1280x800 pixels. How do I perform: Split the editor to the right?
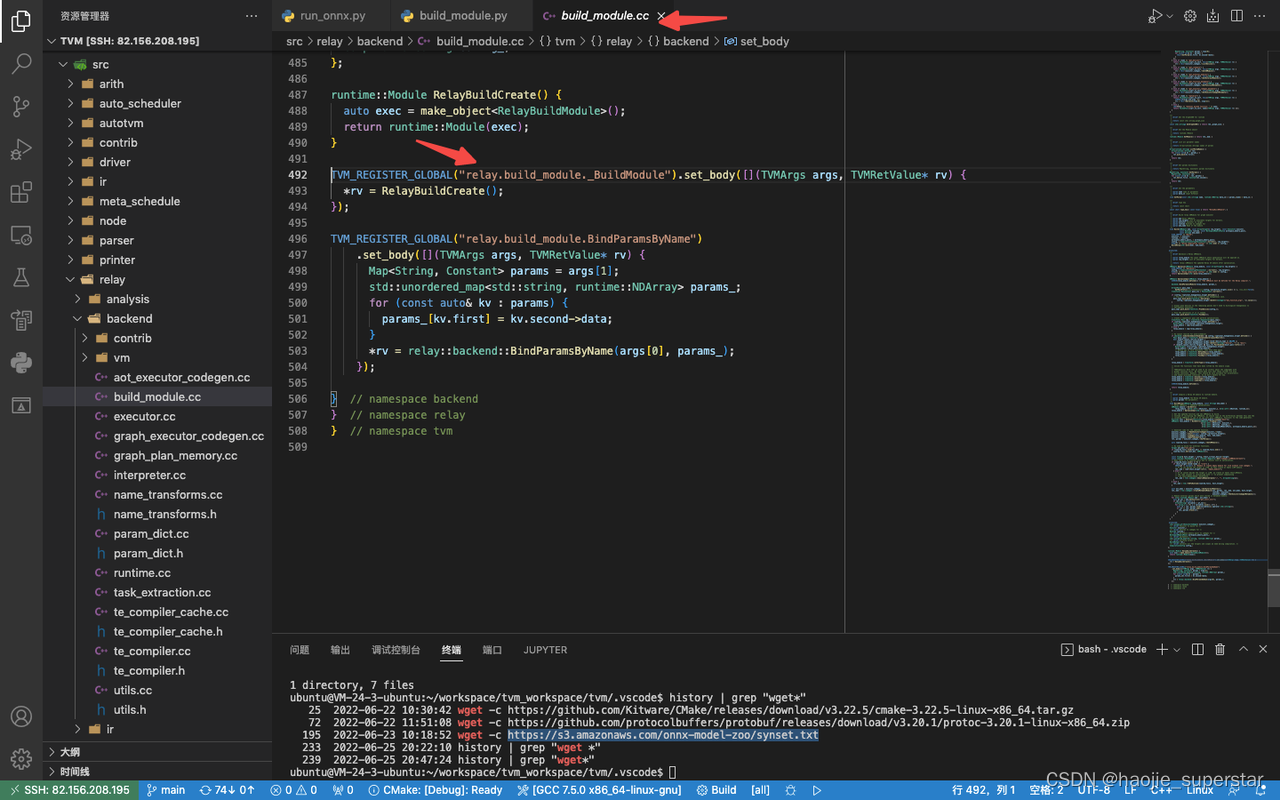click(1237, 16)
